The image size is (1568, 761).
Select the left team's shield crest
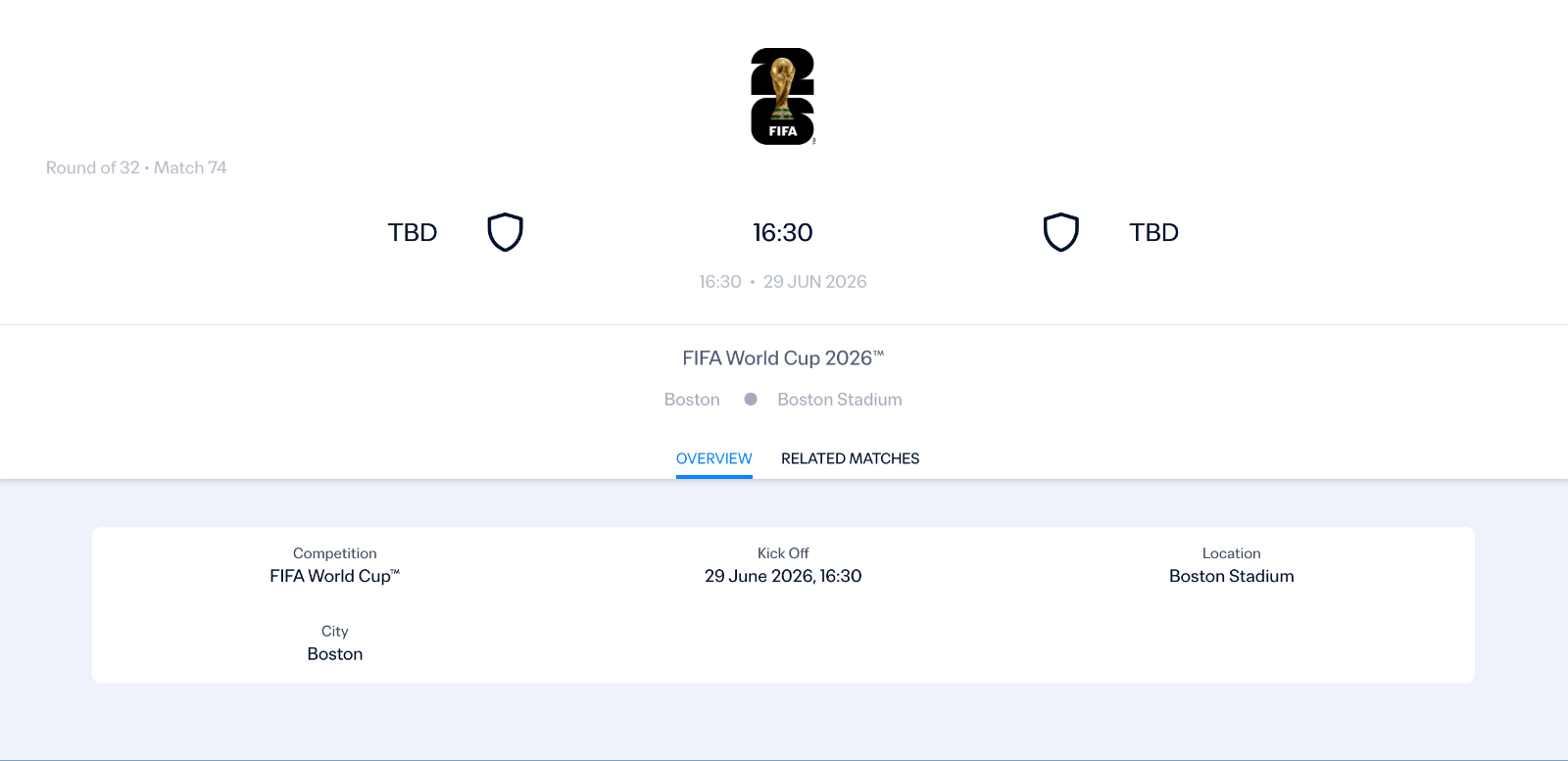coord(505,231)
